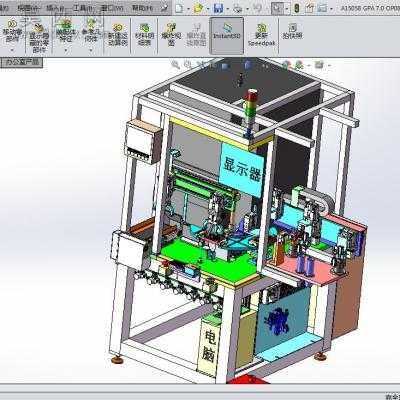Create a new document with the New icon

(179, 8)
